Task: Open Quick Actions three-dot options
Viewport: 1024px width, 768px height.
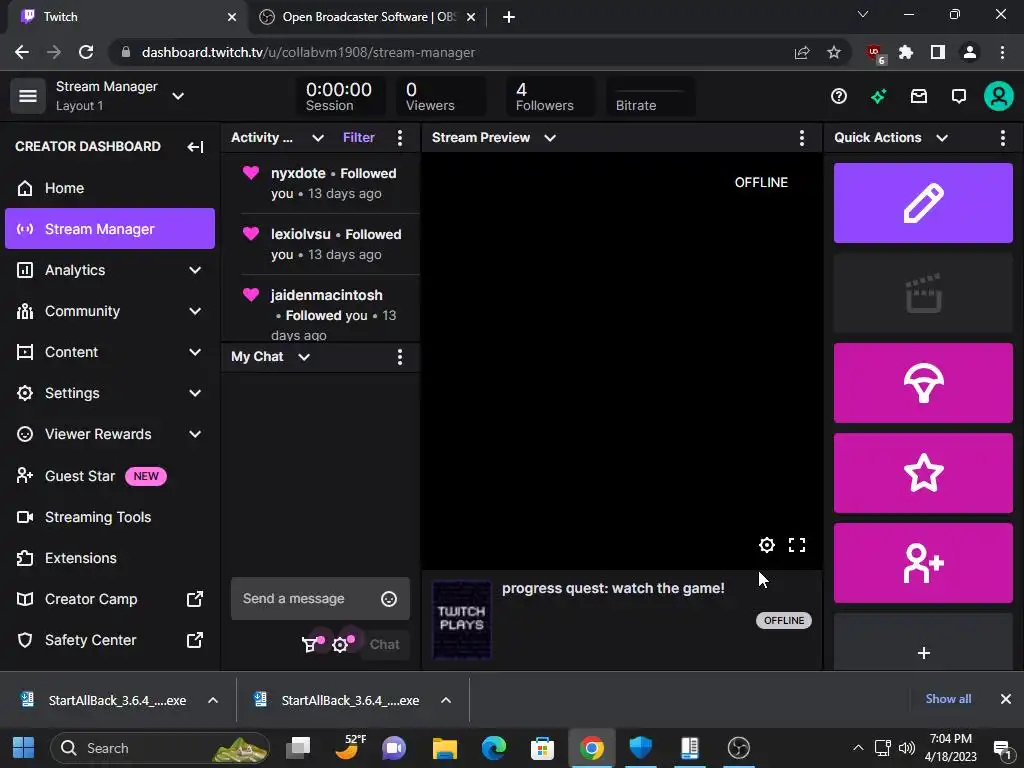Action: tap(1002, 138)
